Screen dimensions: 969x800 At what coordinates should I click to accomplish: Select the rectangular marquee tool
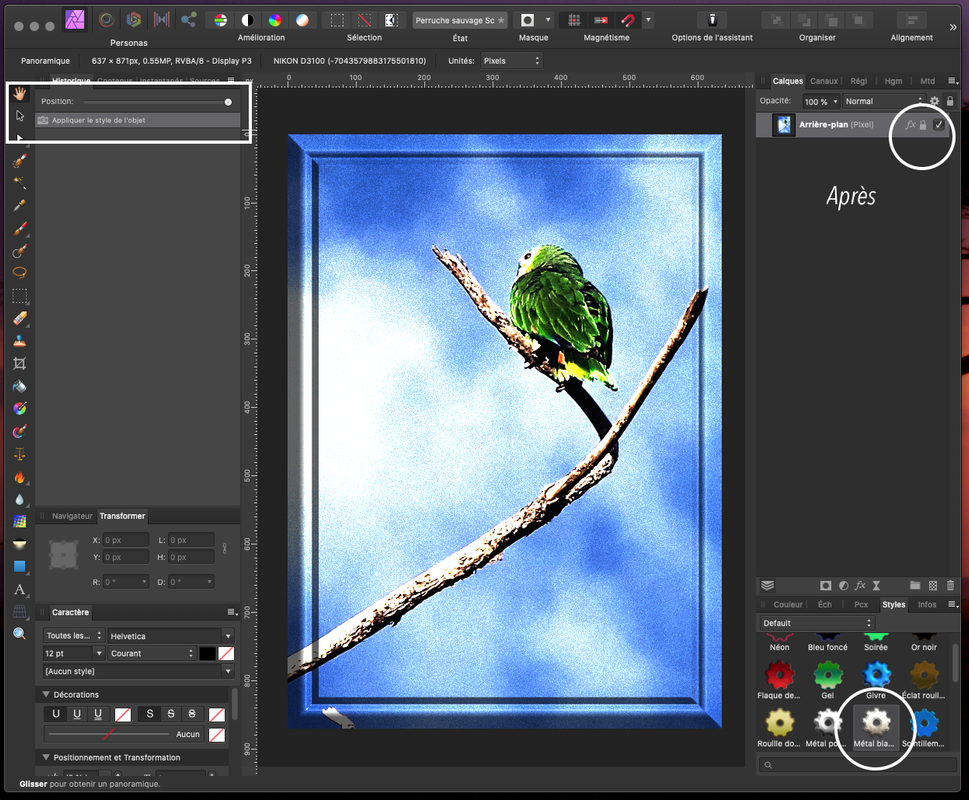pyautogui.click(x=20, y=296)
